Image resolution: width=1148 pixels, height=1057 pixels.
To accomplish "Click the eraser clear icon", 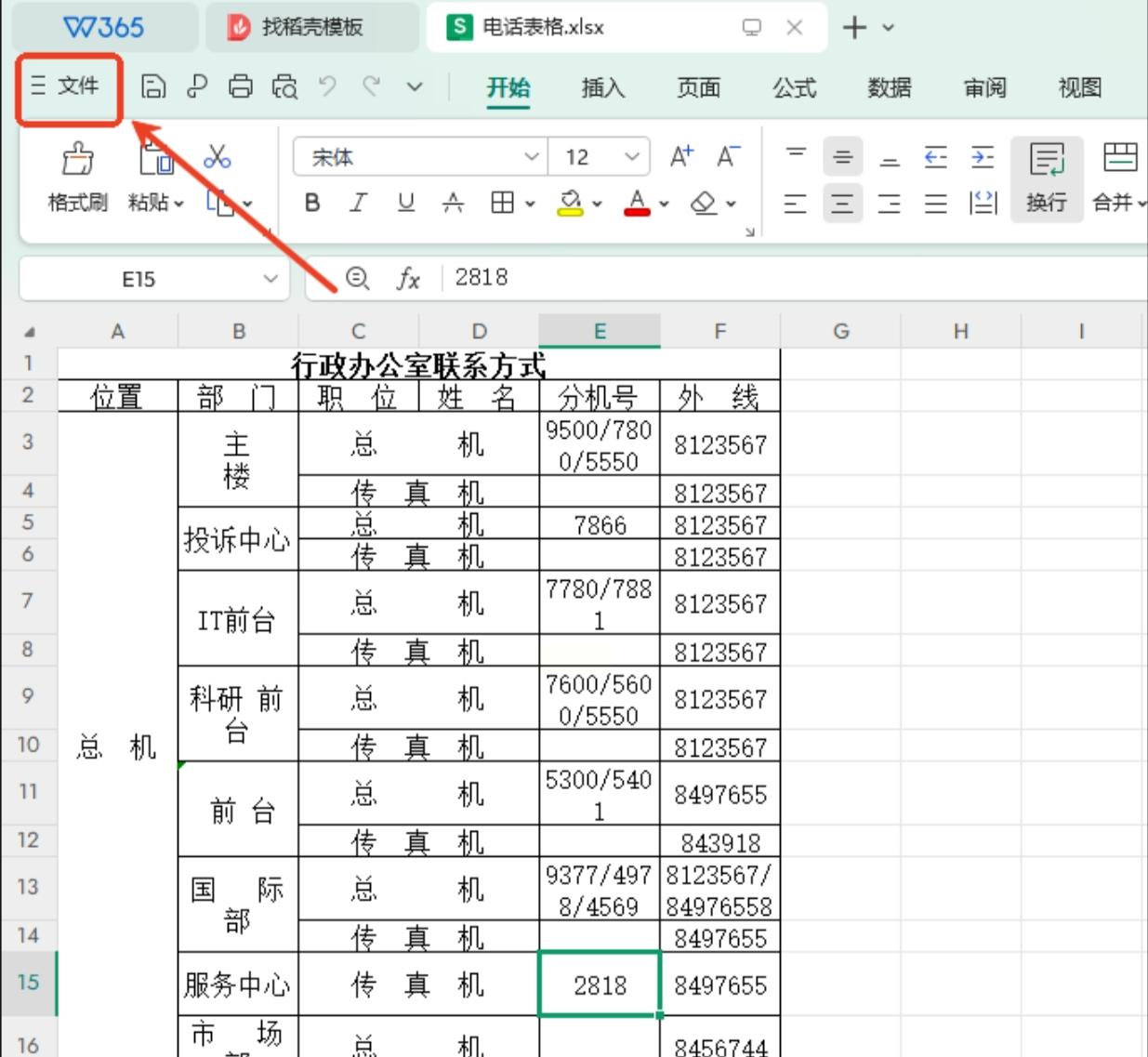I will click(x=704, y=203).
